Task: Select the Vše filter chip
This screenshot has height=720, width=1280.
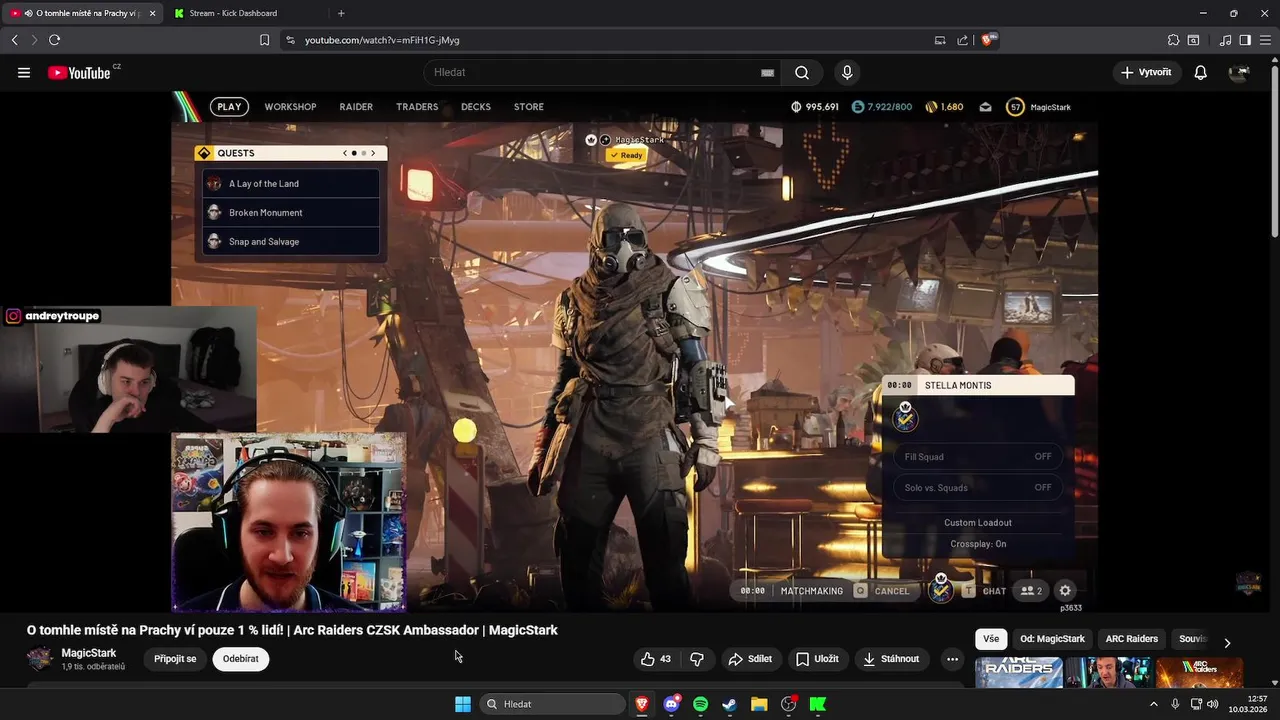Action: point(991,639)
